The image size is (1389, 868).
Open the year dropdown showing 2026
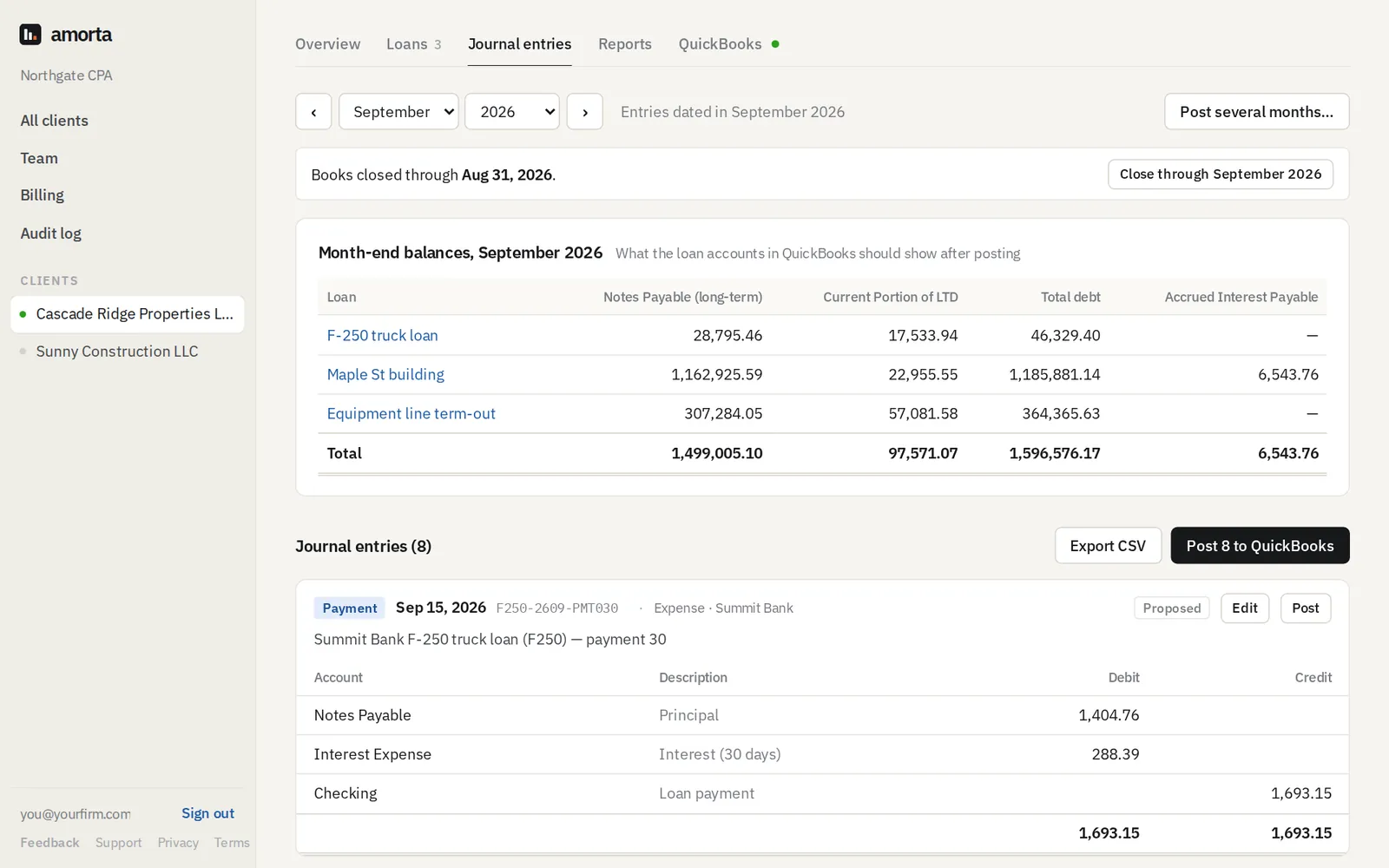pos(512,112)
